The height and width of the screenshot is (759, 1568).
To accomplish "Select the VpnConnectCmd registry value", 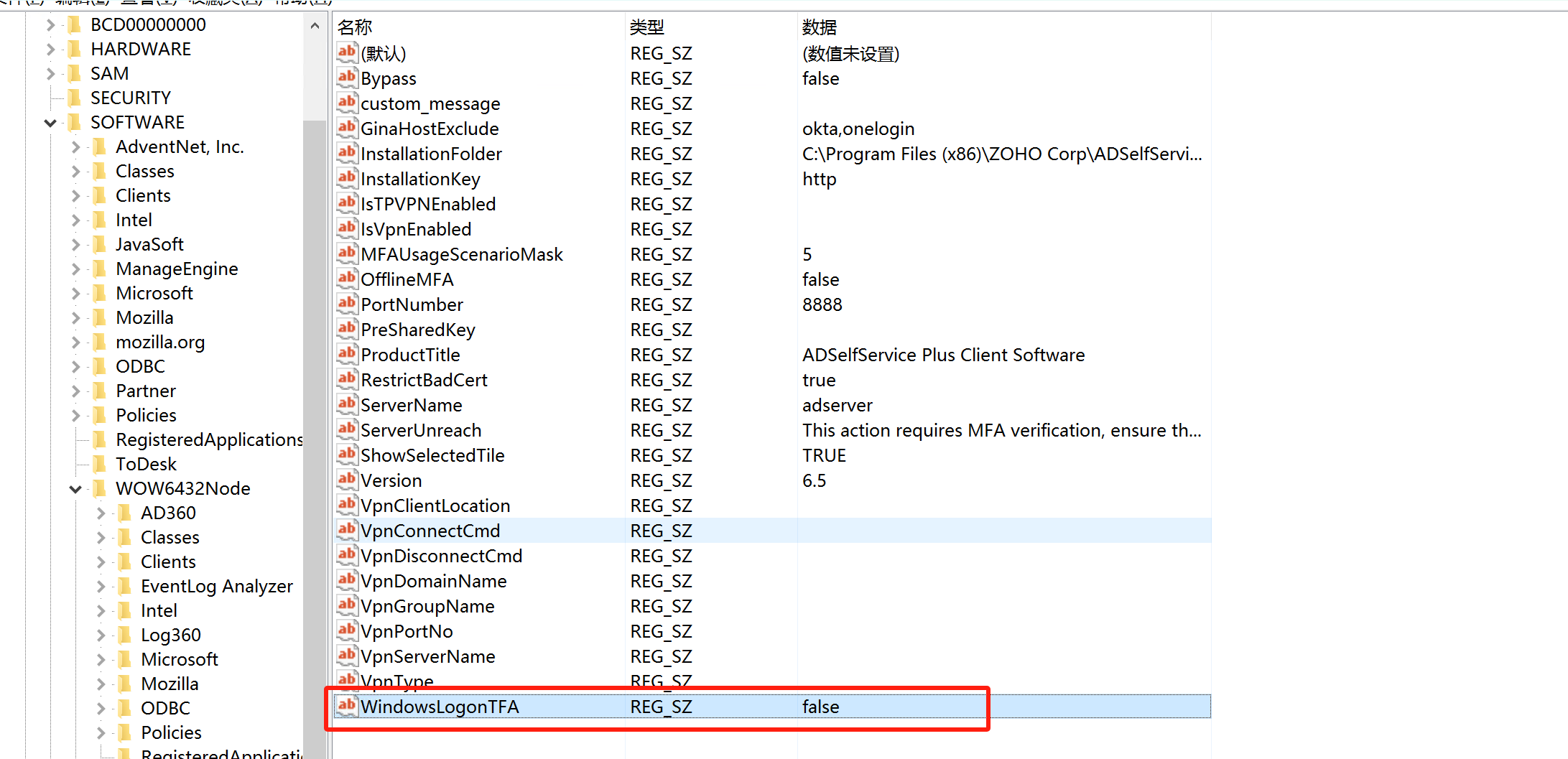I will click(430, 531).
